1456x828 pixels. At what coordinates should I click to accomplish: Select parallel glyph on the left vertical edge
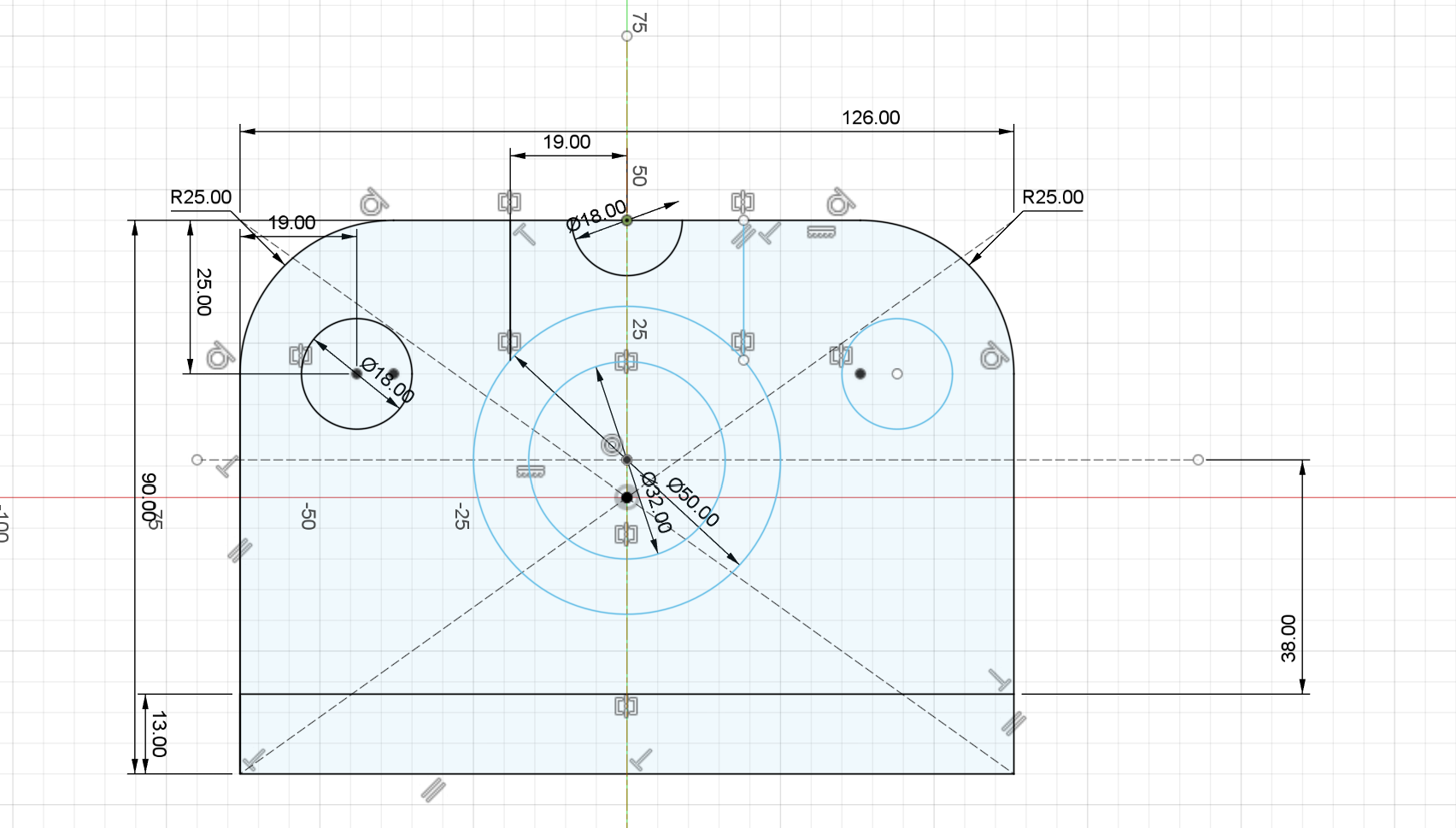point(240,549)
